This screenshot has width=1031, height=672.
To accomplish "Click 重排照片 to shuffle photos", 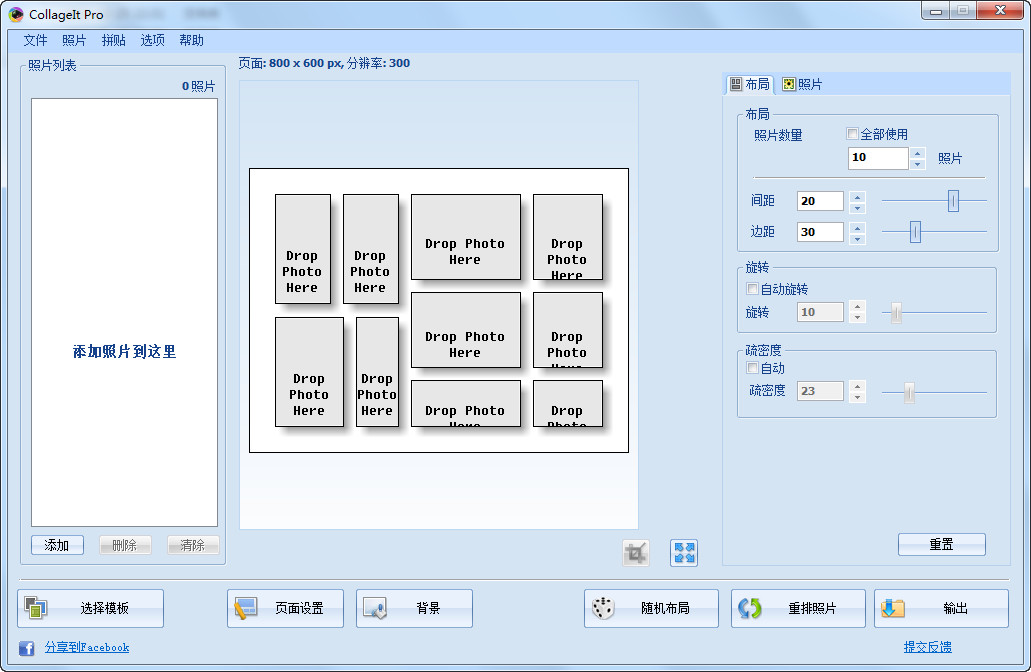I will point(798,608).
